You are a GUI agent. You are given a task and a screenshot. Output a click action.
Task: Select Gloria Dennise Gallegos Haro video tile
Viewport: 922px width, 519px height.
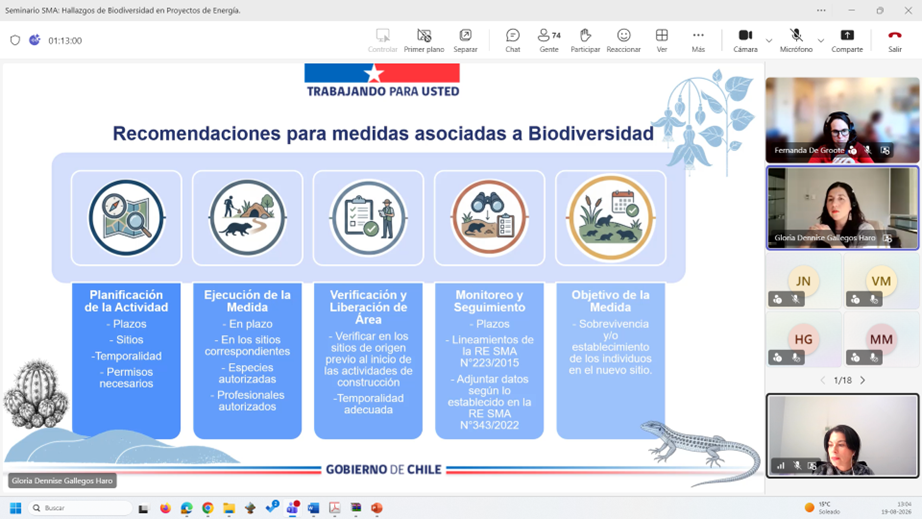[842, 208]
